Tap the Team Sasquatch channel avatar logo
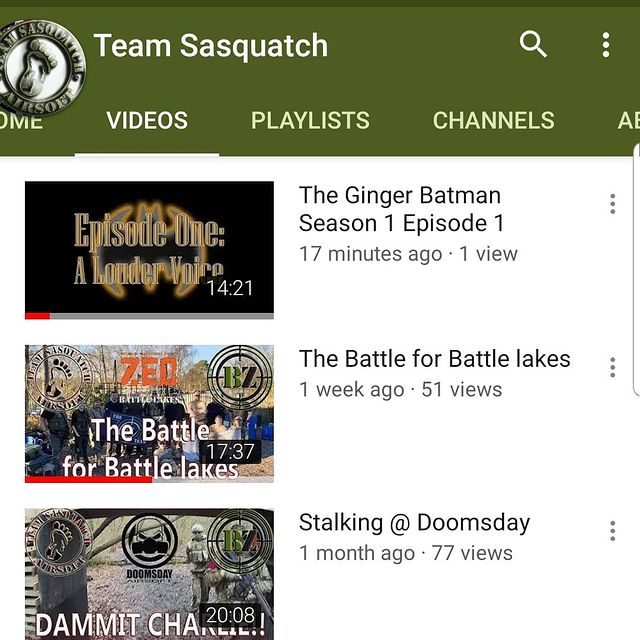 40,68
